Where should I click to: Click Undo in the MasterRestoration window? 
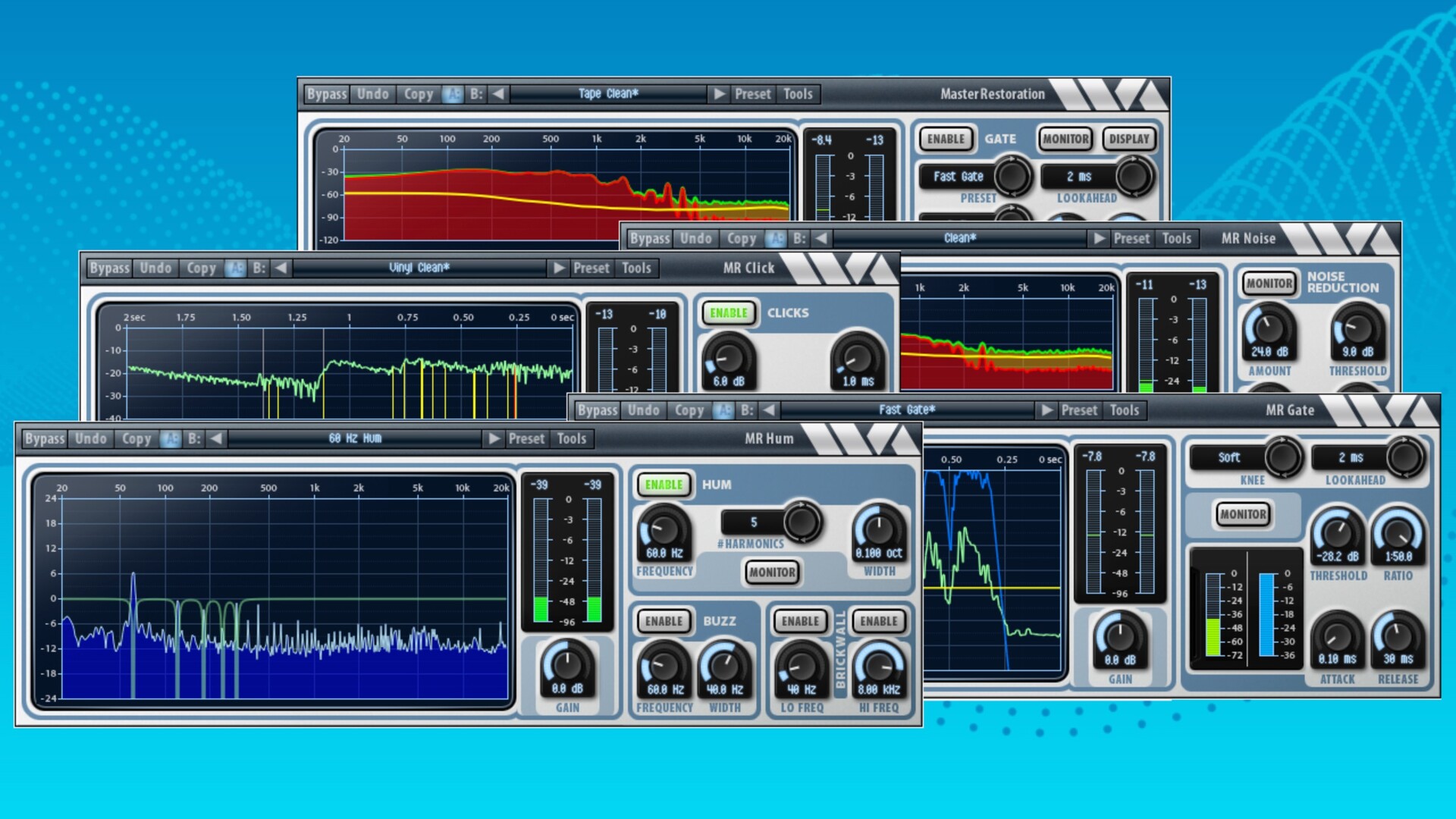[x=372, y=94]
